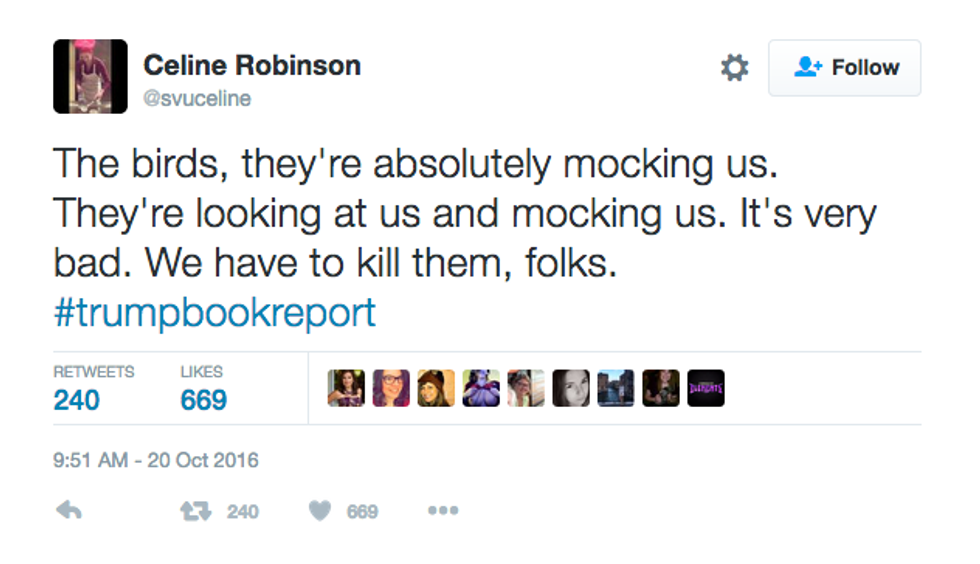Click the purple-tinted glasses avatar

(x=391, y=388)
